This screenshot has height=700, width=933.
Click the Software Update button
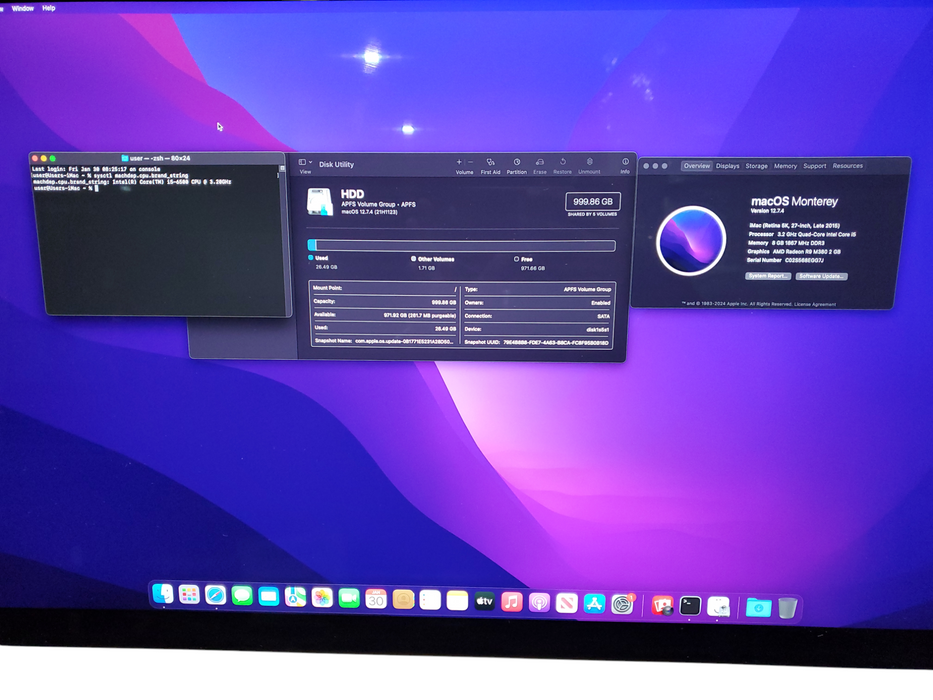821,276
